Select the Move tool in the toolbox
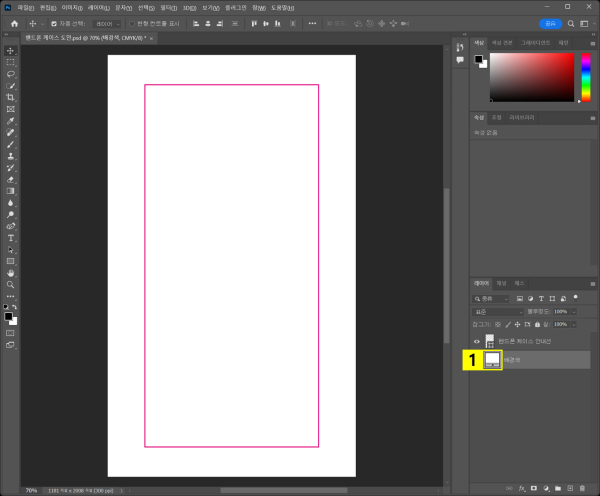The image size is (600, 496). 11,50
